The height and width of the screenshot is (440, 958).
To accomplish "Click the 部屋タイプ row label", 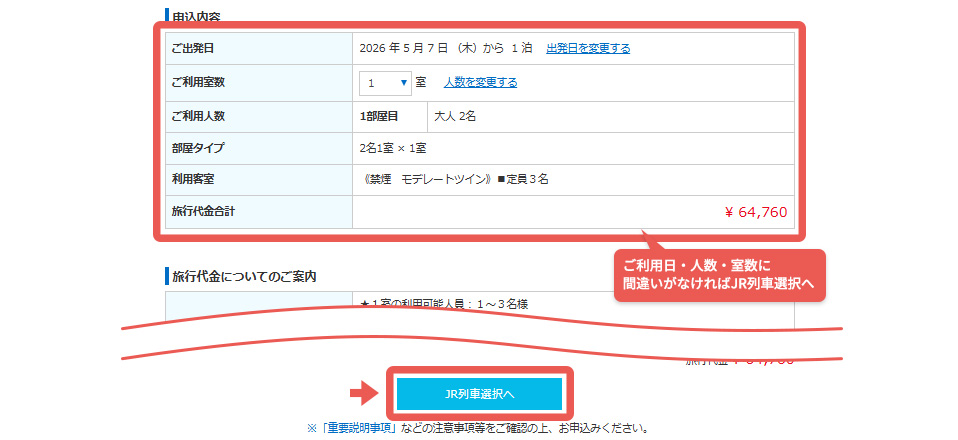I will [x=198, y=148].
